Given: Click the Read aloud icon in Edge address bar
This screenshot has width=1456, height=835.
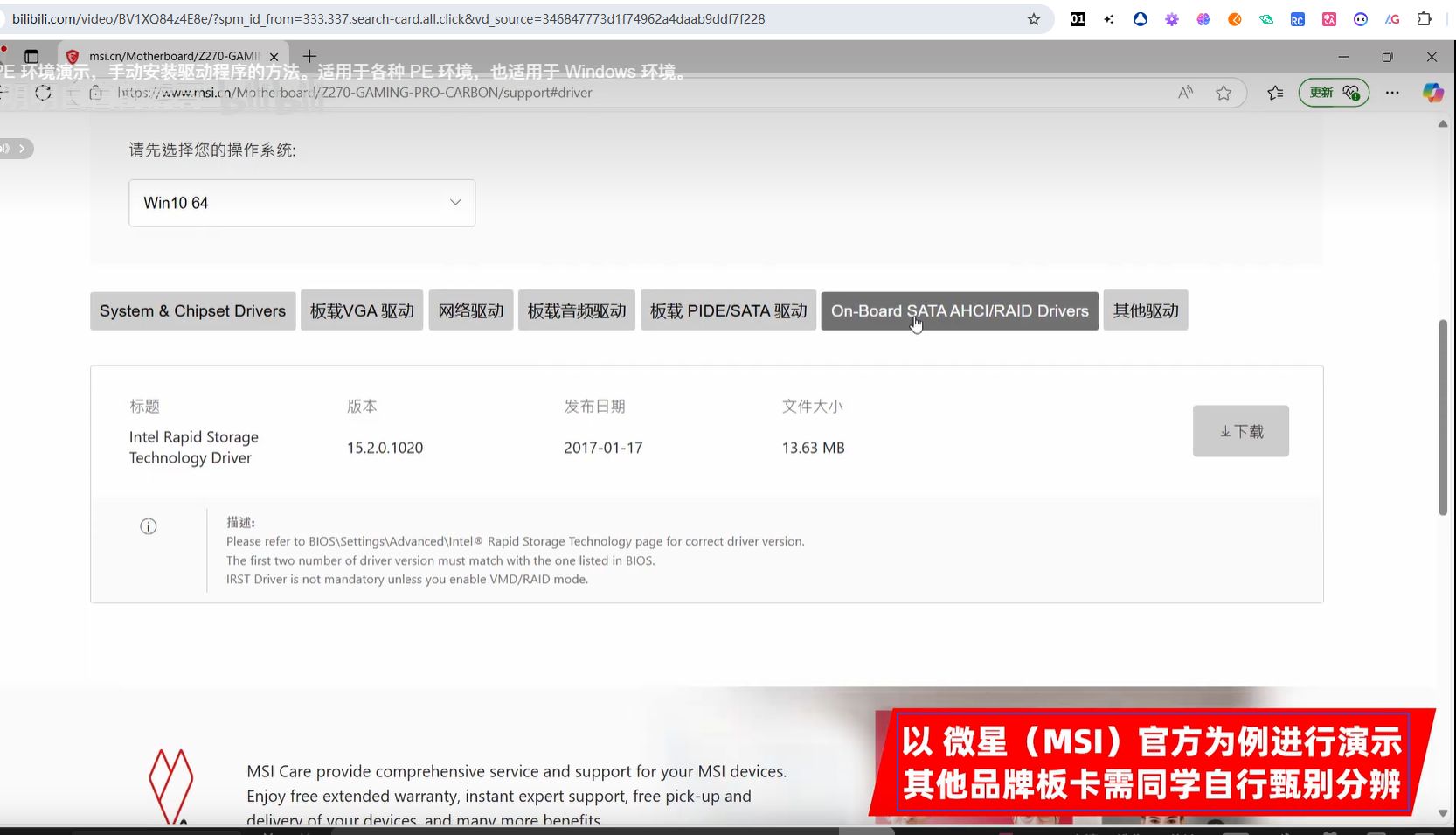Looking at the screenshot, I should [1185, 93].
